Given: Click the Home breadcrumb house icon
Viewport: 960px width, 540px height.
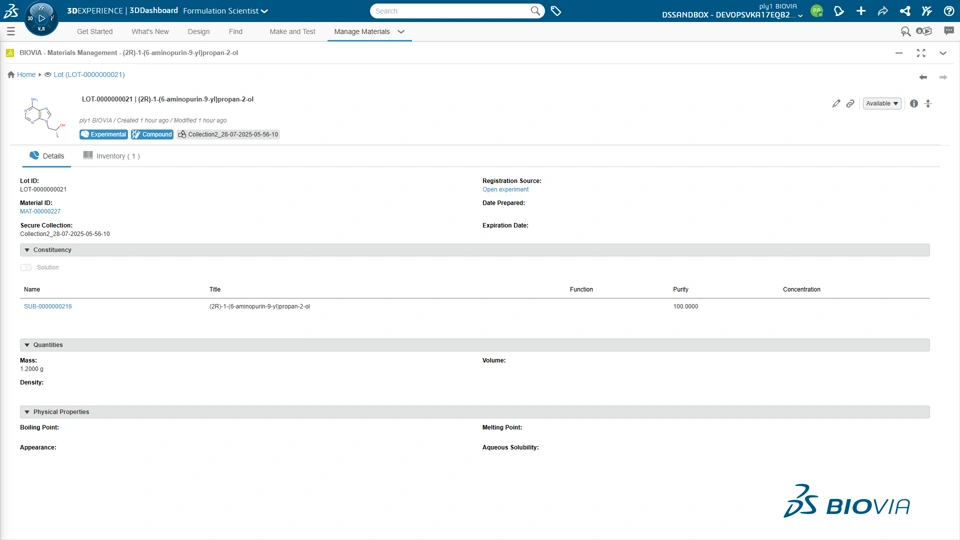Looking at the screenshot, I should tap(11, 75).
